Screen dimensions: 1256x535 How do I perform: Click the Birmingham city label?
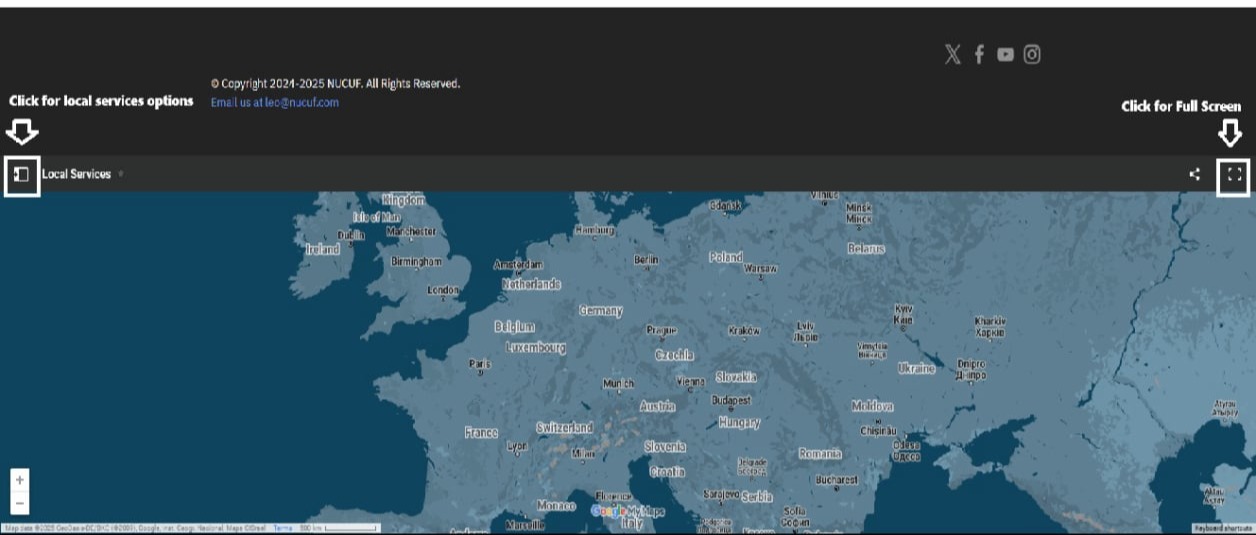(416, 261)
